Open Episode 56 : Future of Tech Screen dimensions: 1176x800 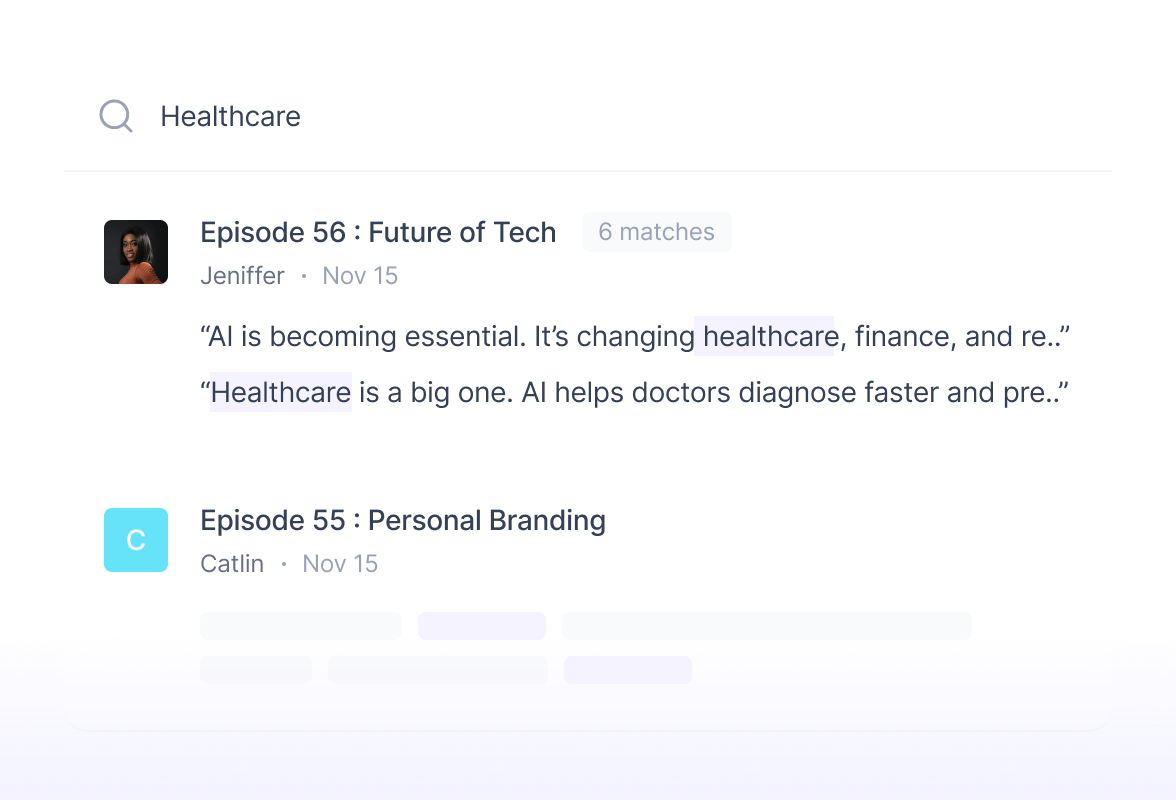point(378,233)
